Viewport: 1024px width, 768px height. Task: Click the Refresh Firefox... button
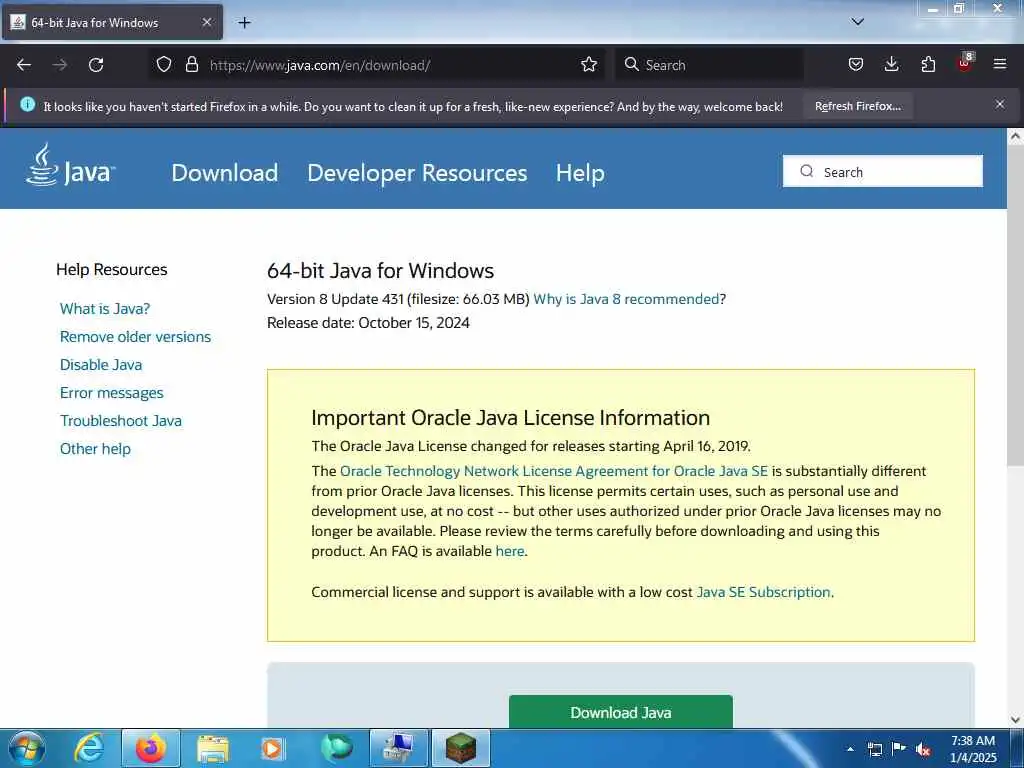858,106
